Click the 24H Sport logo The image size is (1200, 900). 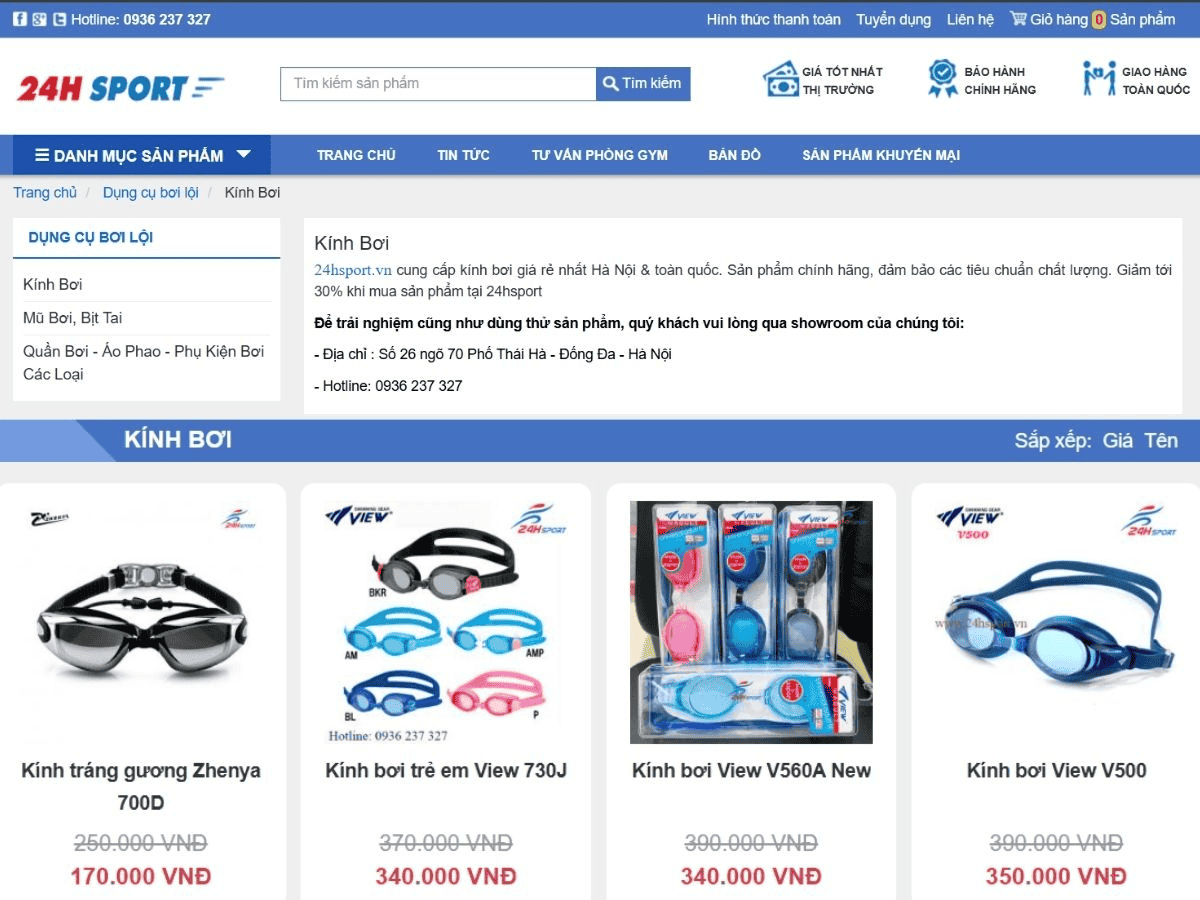pos(120,88)
